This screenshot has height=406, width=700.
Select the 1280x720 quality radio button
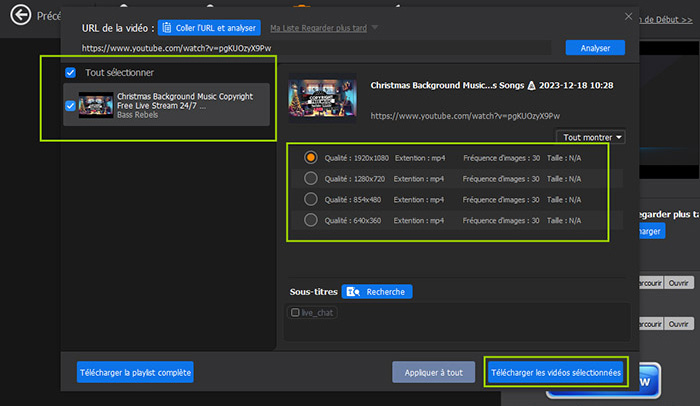click(x=311, y=178)
